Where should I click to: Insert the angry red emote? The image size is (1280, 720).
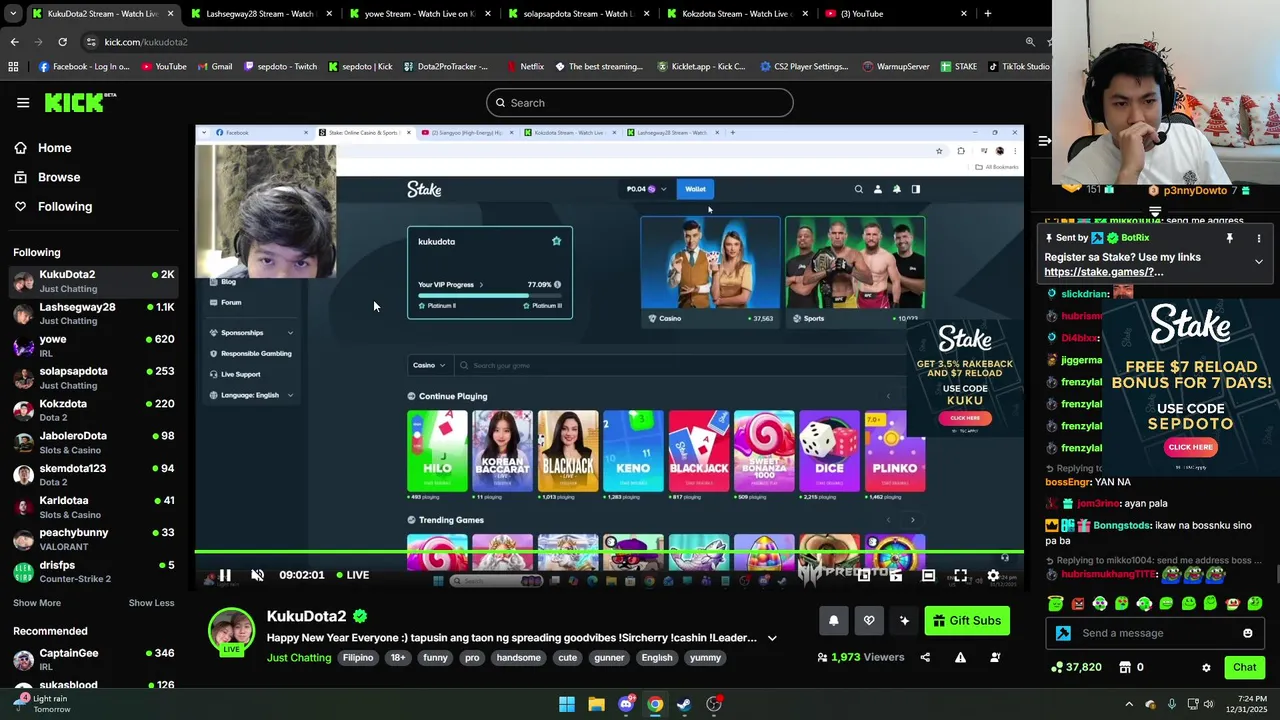point(1078,603)
